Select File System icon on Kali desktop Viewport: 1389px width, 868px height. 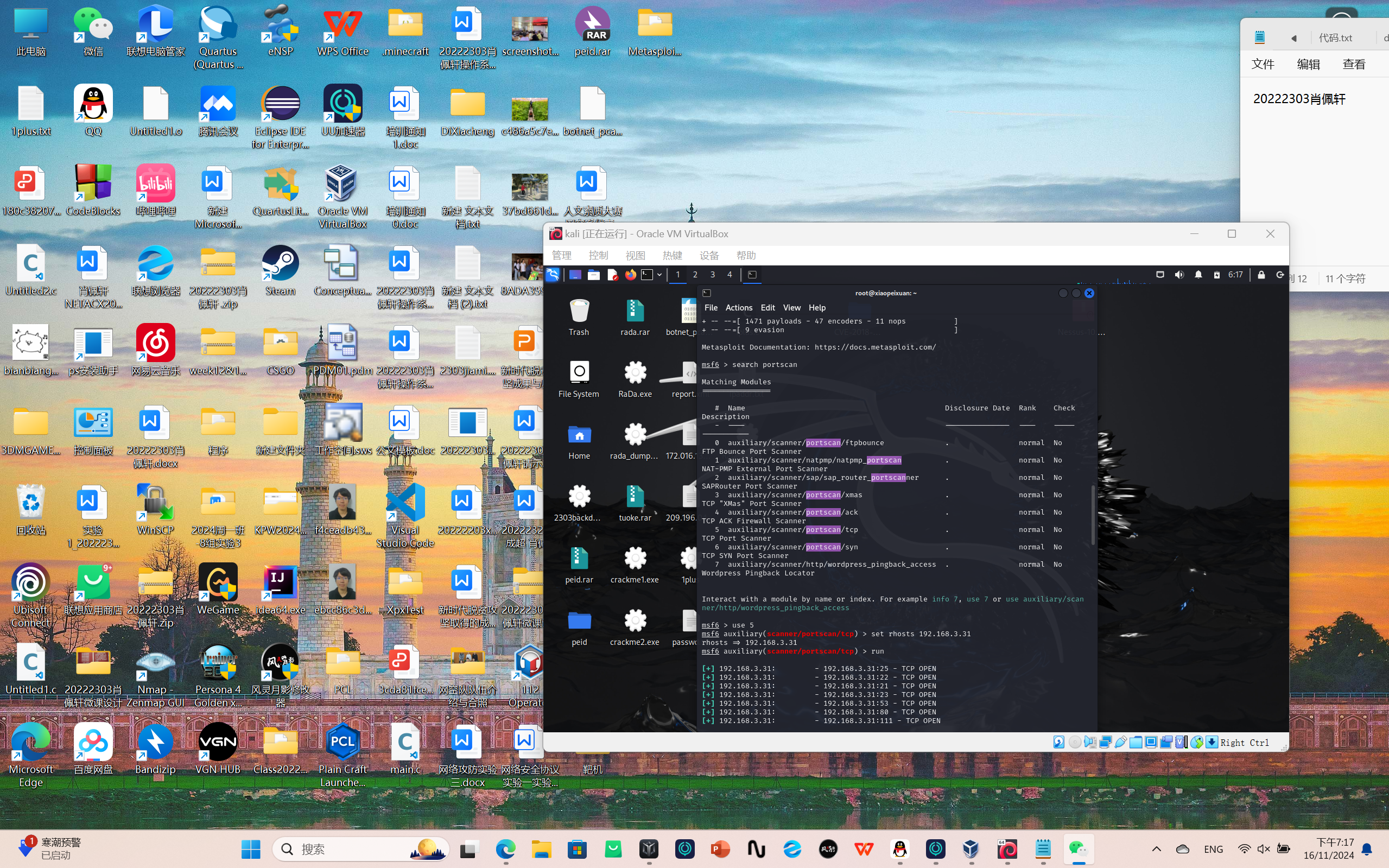click(x=579, y=379)
